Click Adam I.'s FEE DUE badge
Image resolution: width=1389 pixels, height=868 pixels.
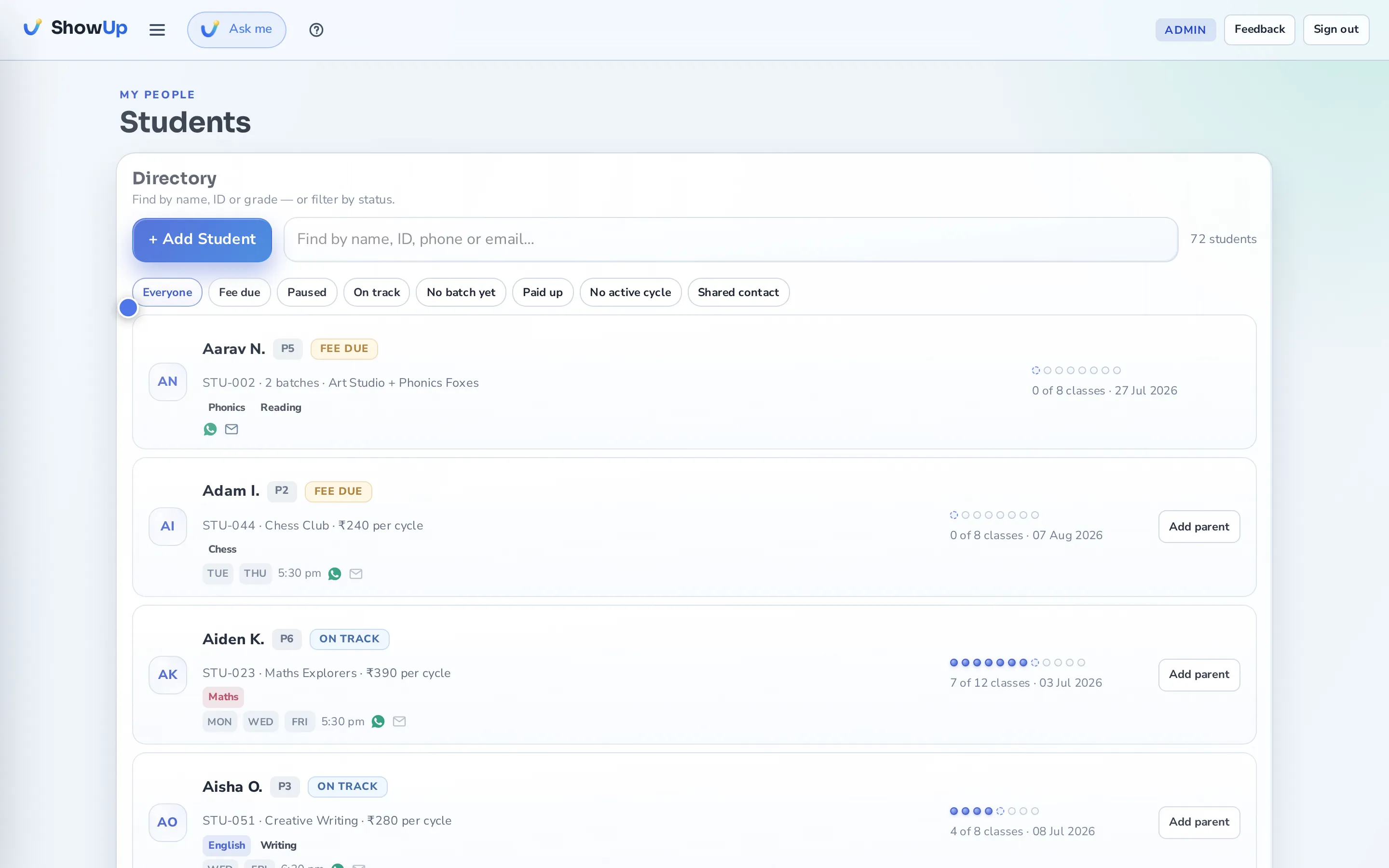pos(338,491)
